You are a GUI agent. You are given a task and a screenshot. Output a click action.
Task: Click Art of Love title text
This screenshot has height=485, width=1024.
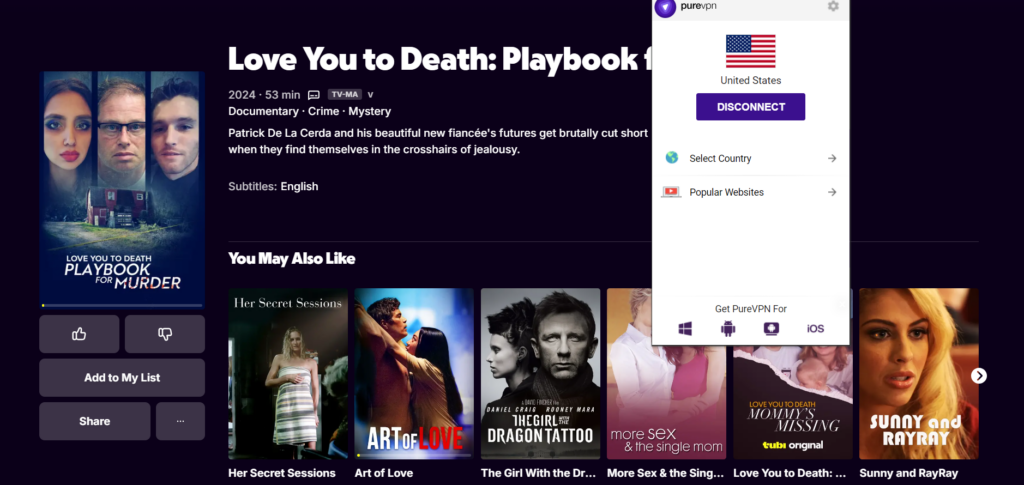click(384, 473)
